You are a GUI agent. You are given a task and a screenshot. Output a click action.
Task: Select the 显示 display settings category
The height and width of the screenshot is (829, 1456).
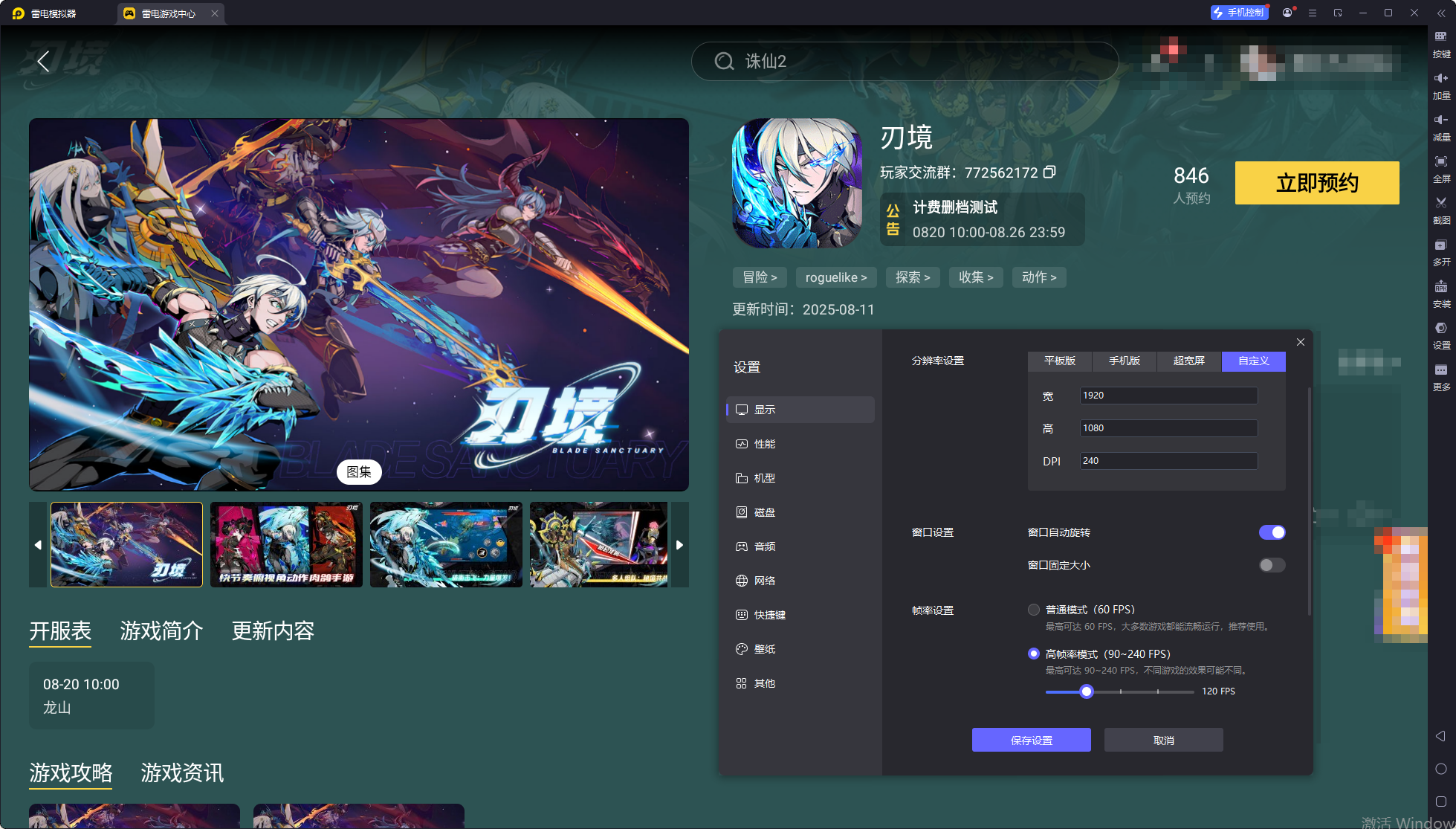tap(800, 410)
